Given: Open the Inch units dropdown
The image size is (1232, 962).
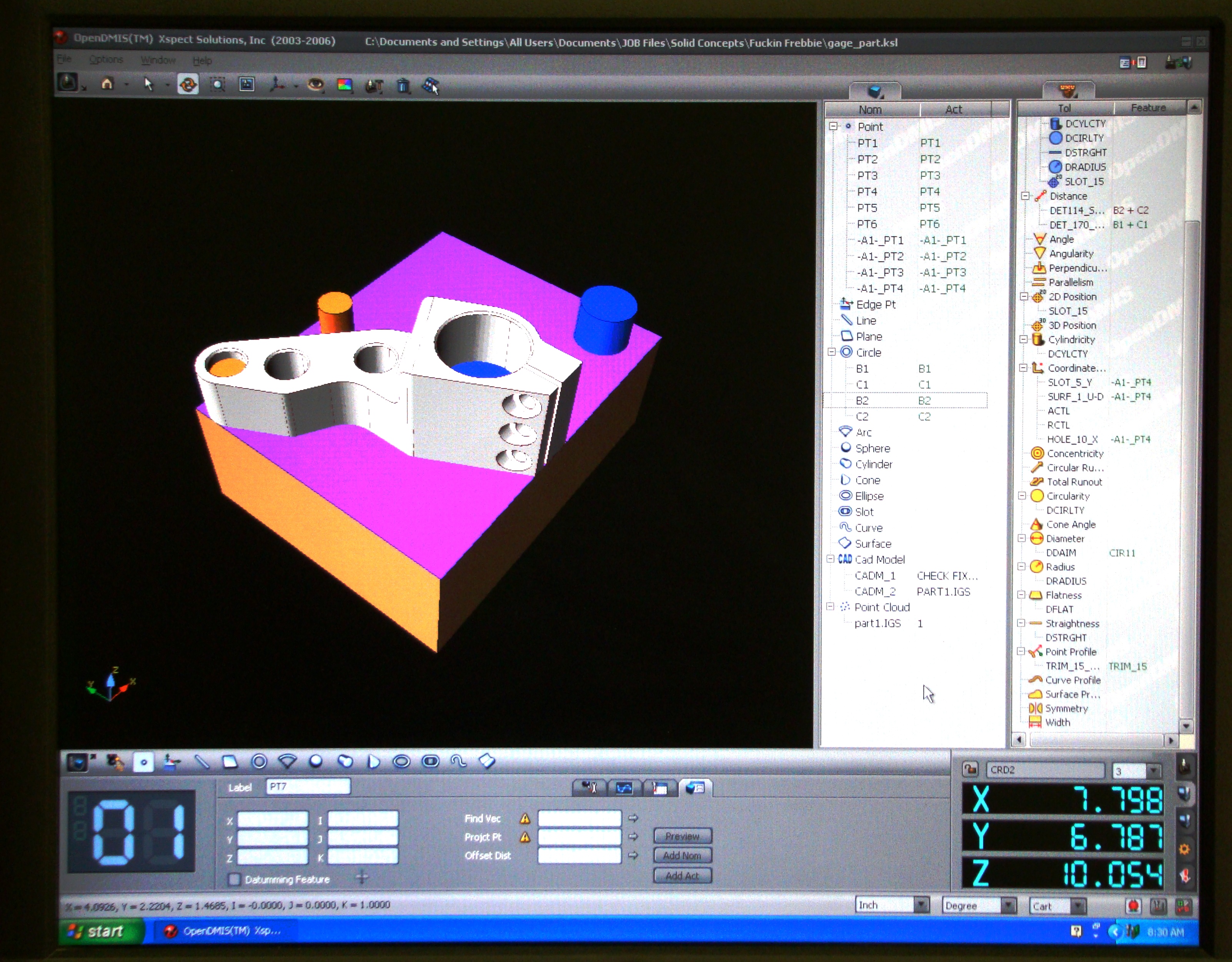Looking at the screenshot, I should (921, 905).
